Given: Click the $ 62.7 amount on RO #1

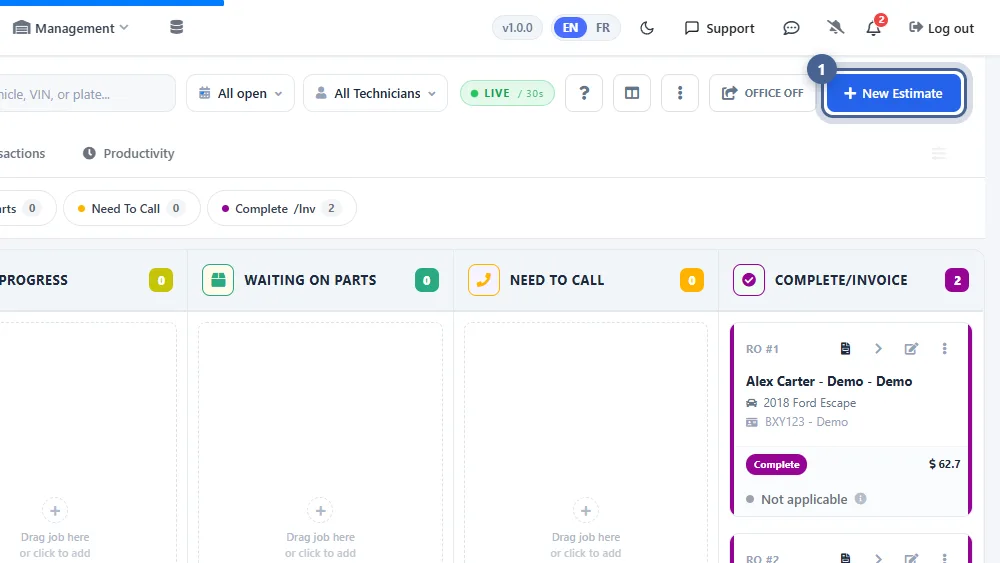Looking at the screenshot, I should coord(945,464).
